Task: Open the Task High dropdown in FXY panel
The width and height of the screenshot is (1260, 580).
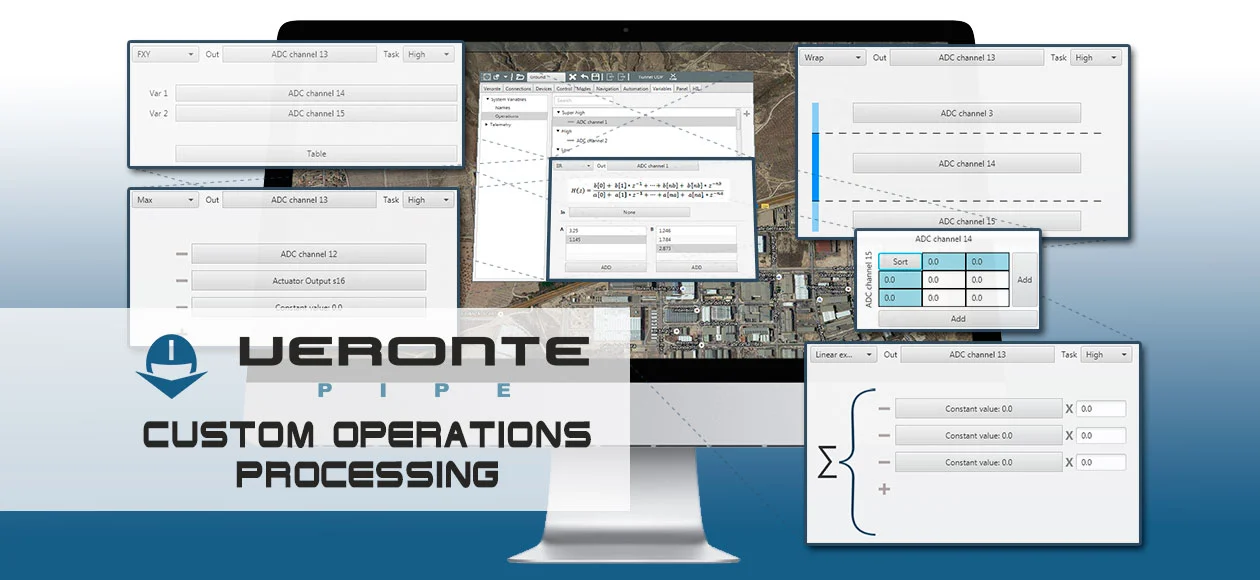Action: click(428, 55)
